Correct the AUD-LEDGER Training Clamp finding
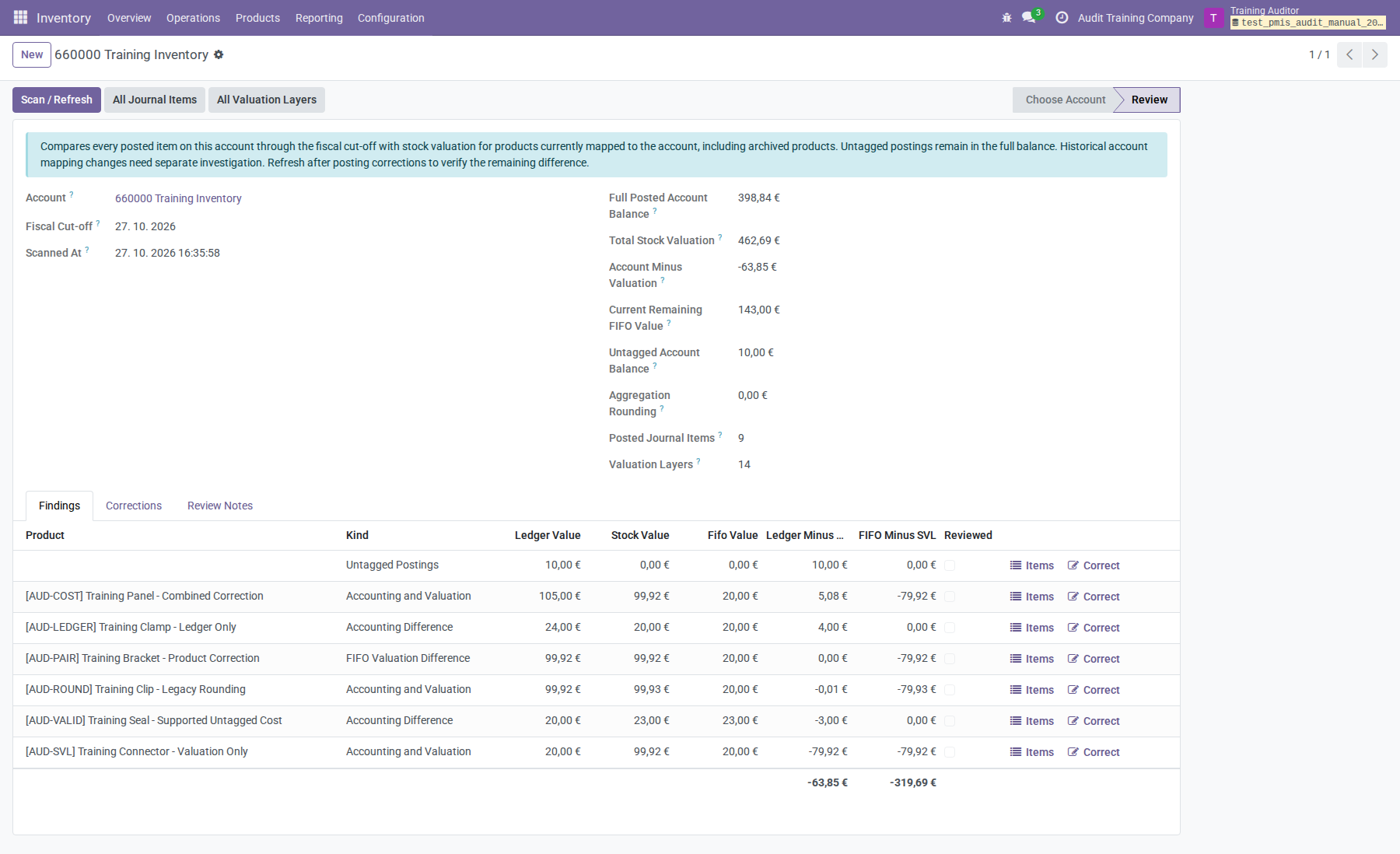 coord(1094,628)
